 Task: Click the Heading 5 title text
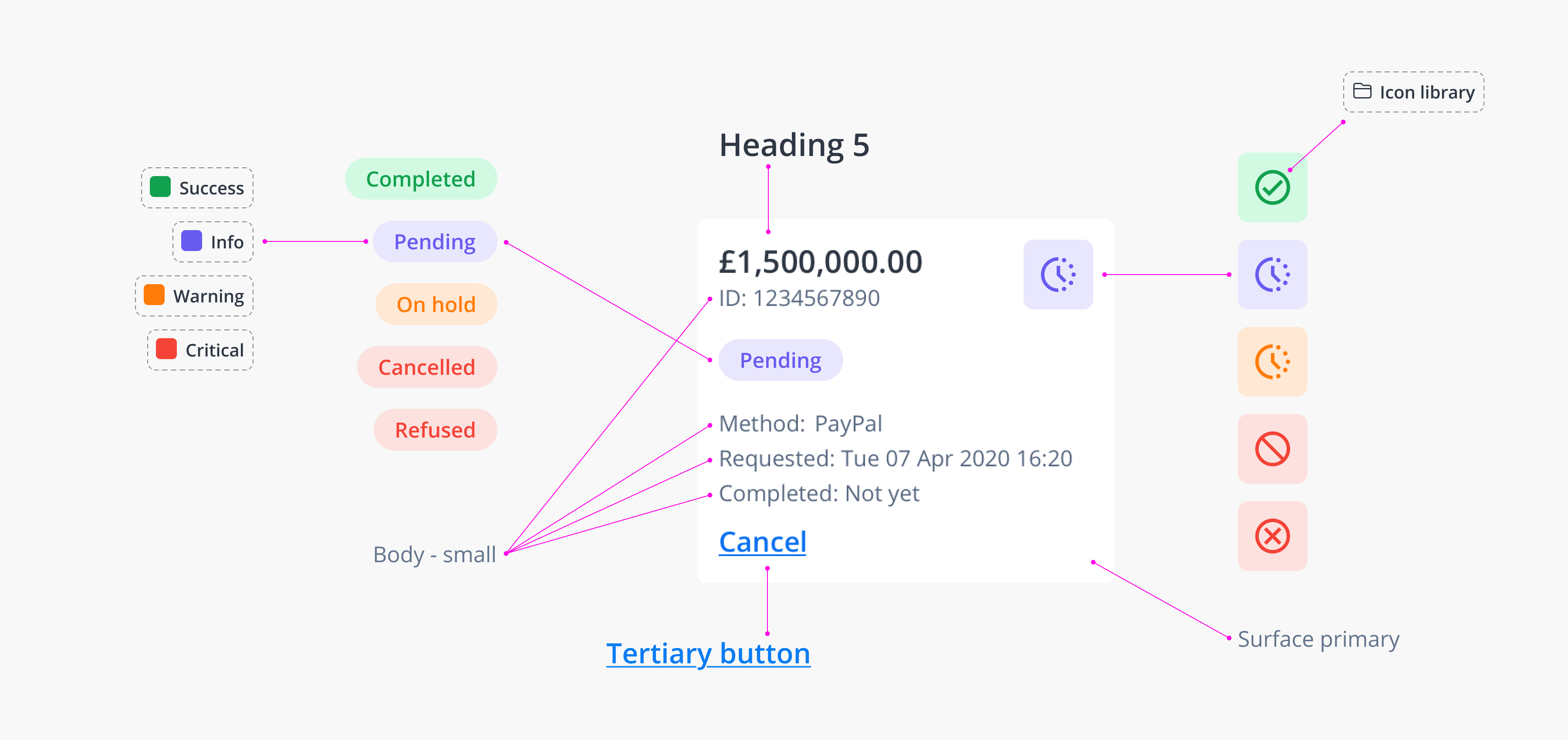coord(794,145)
